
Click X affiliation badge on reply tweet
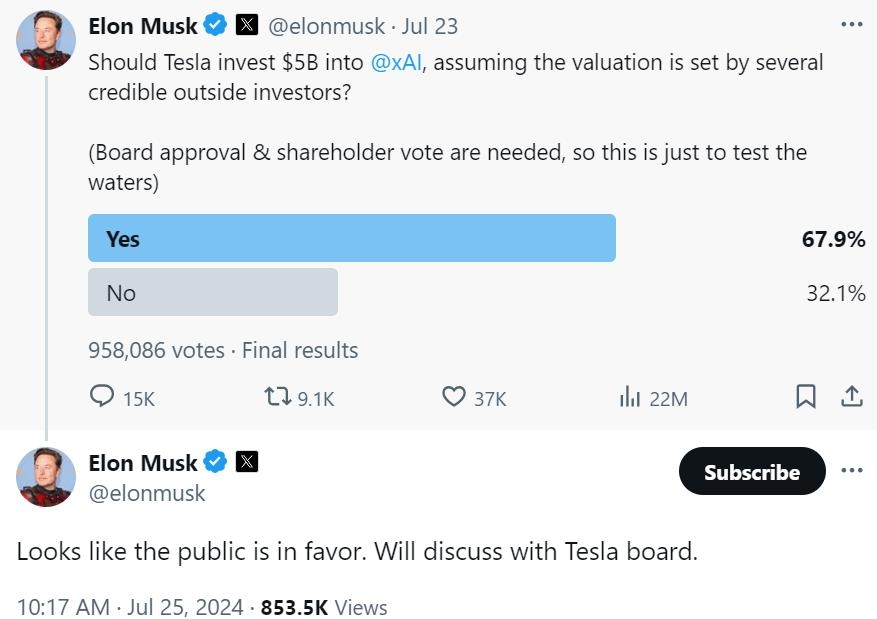(247, 462)
